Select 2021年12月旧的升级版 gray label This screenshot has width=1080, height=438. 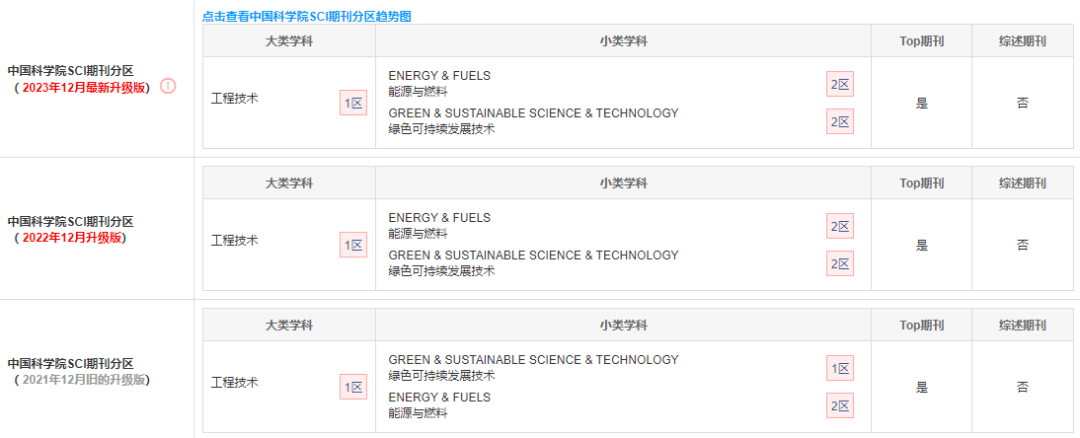point(85,379)
